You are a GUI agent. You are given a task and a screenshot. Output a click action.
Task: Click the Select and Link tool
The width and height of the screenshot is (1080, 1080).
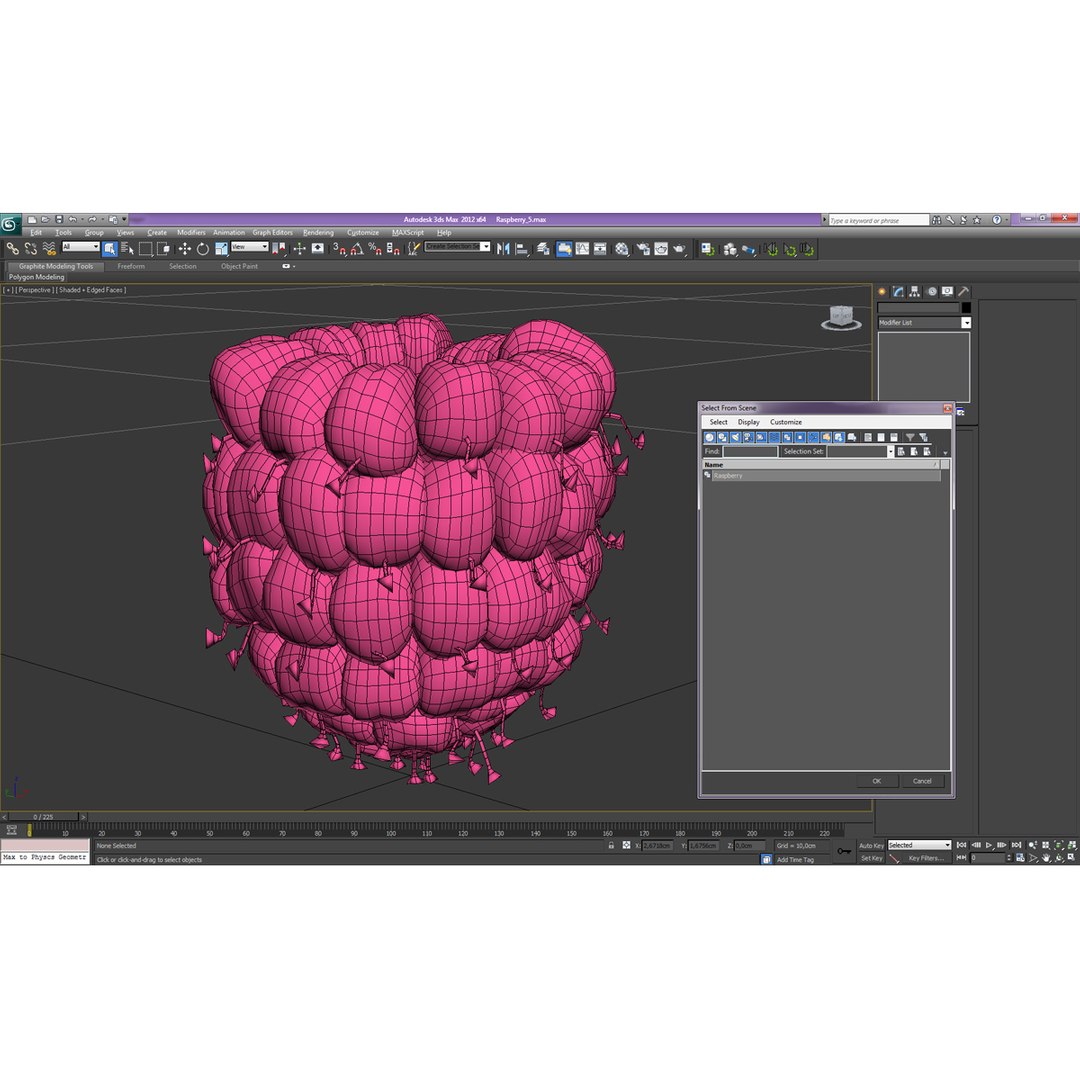[12, 249]
